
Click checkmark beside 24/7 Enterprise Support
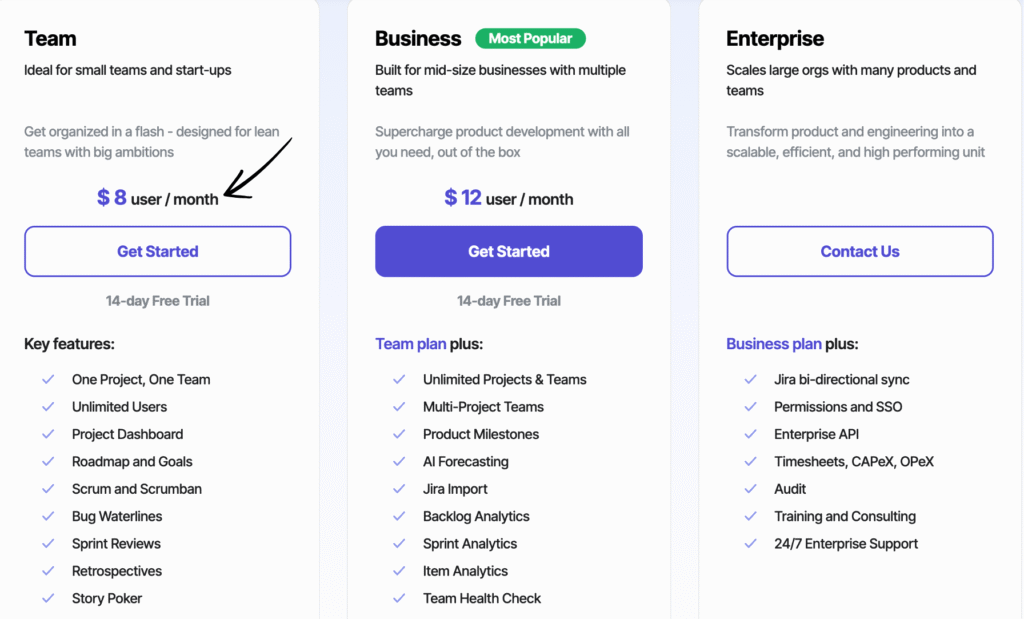(x=750, y=544)
